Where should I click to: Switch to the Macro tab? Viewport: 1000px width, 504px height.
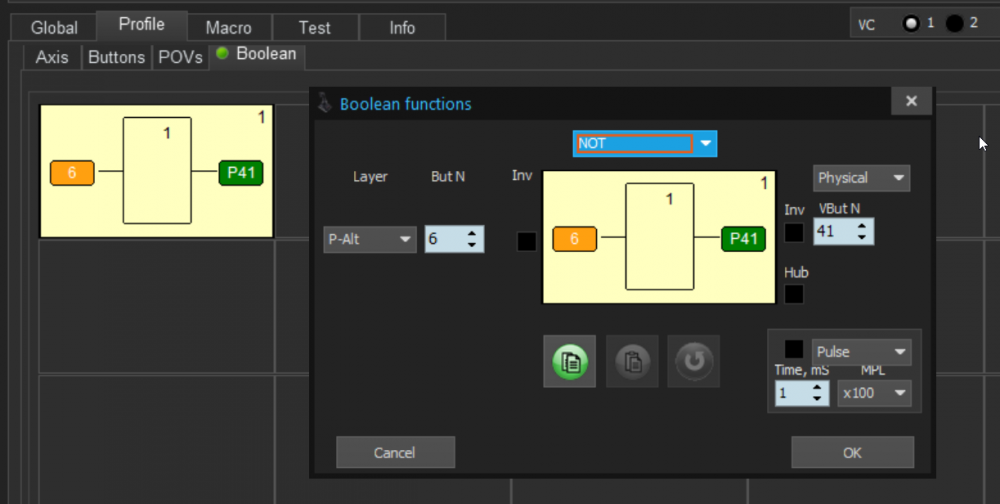(x=228, y=28)
